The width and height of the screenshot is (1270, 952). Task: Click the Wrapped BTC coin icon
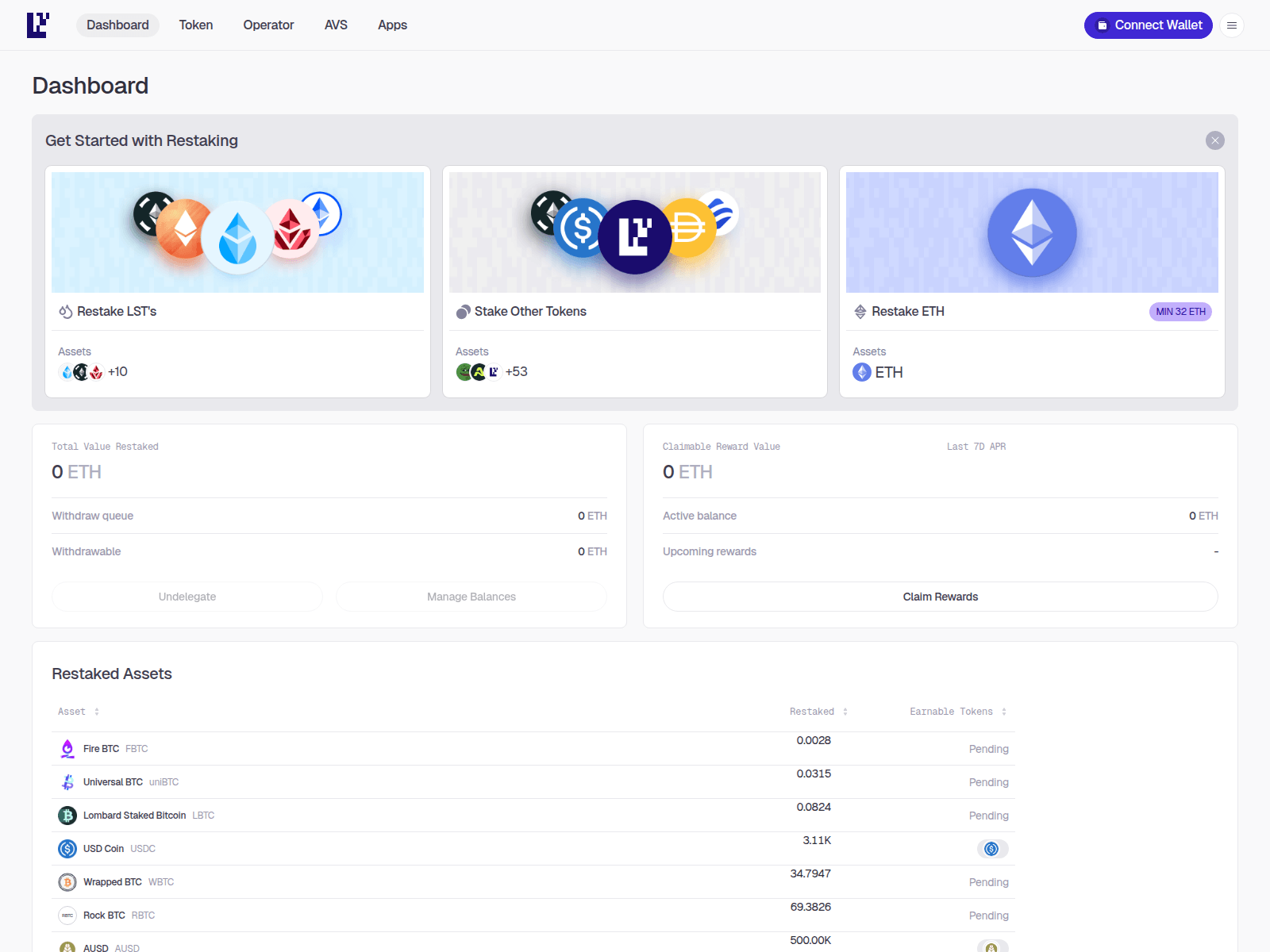click(x=67, y=881)
